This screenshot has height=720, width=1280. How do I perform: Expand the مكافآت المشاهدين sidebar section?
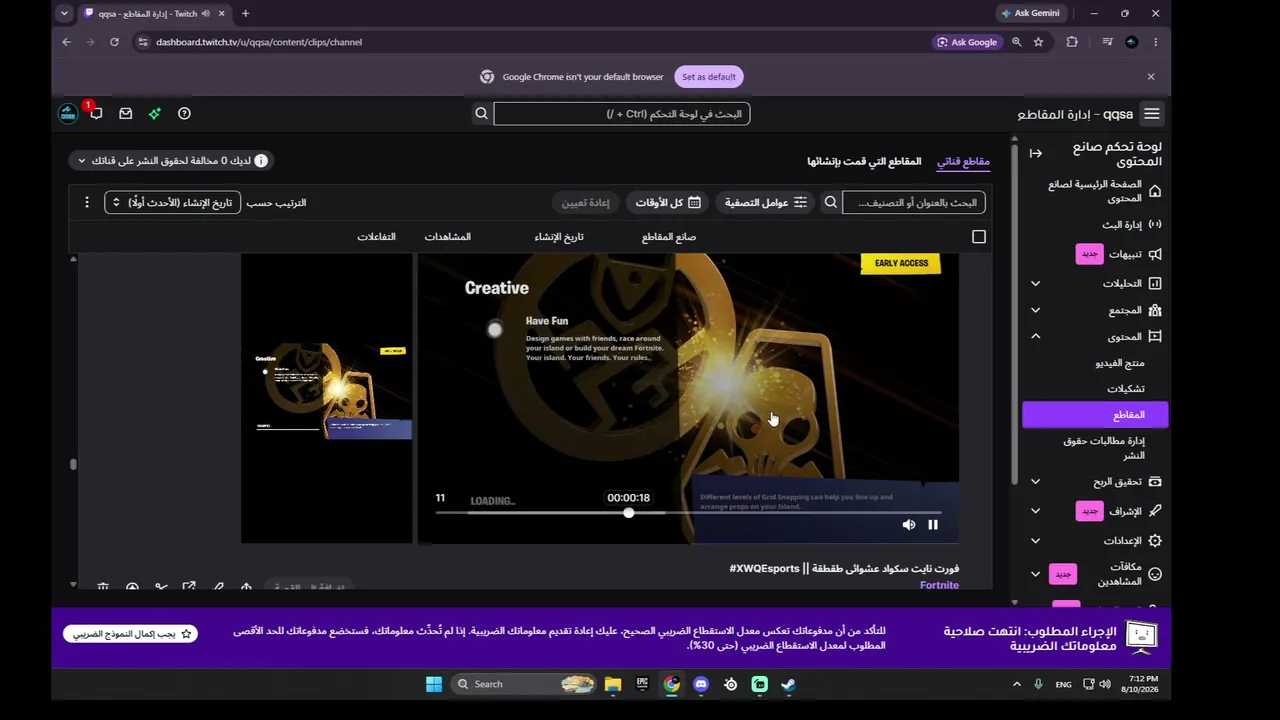point(1036,574)
